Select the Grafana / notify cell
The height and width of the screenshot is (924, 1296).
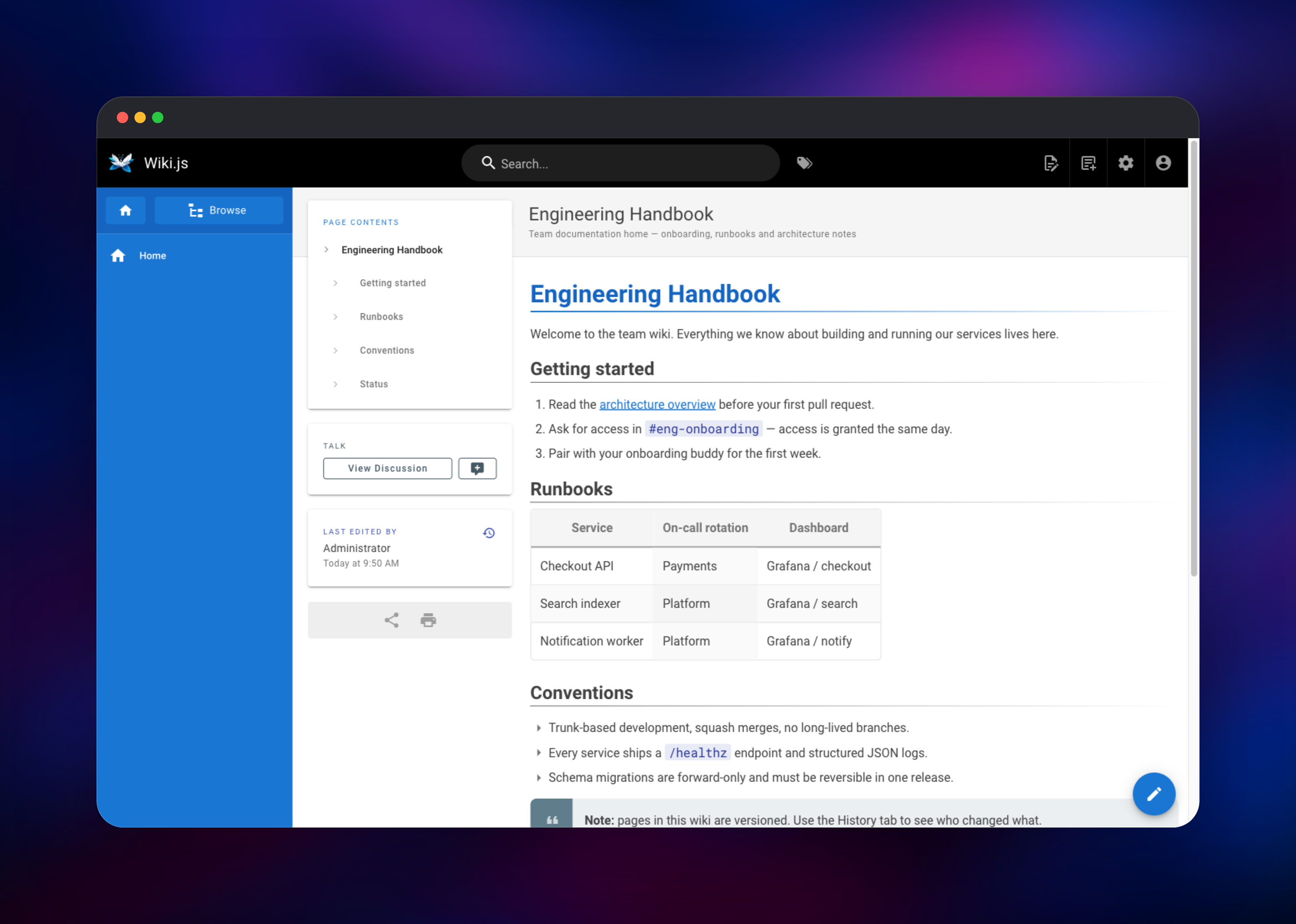point(819,641)
